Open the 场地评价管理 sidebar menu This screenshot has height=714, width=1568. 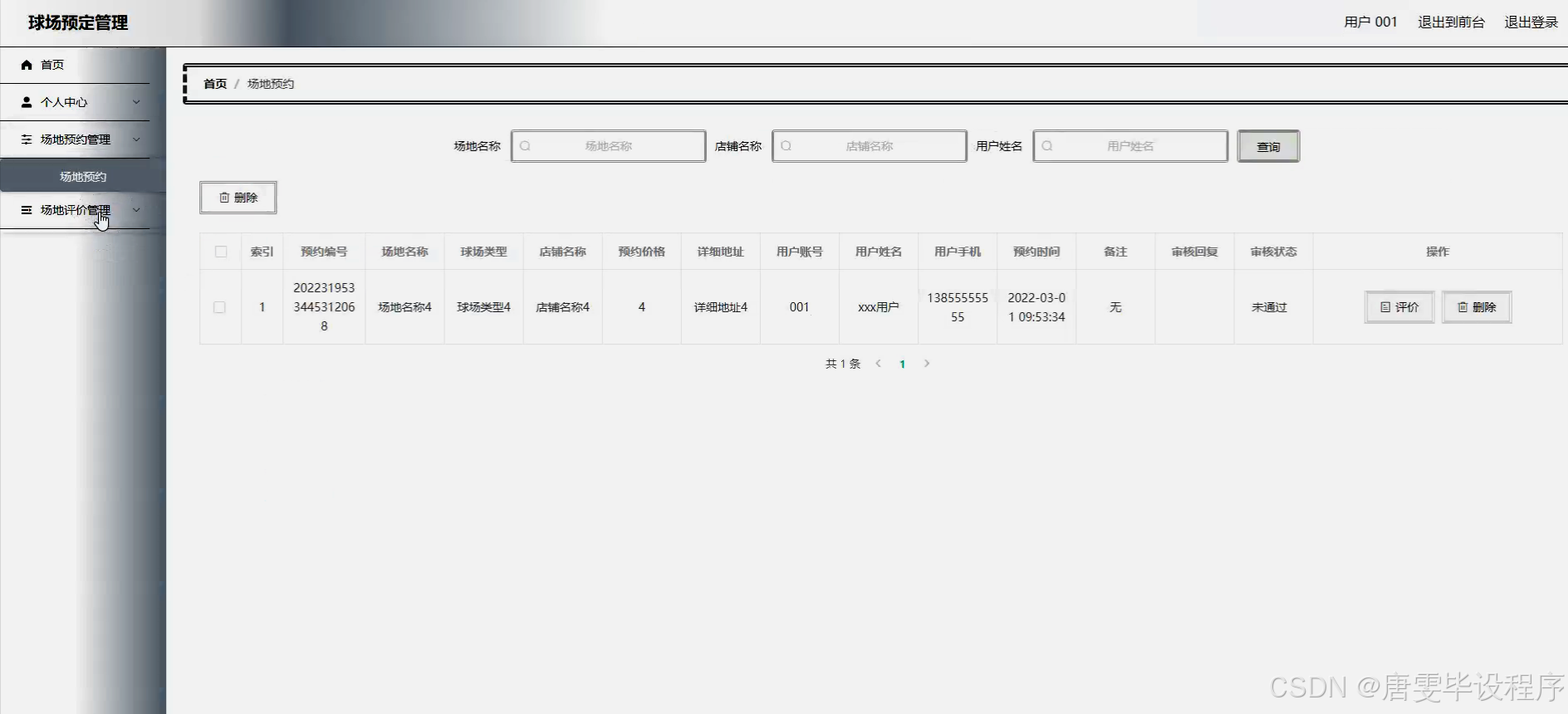[75, 210]
